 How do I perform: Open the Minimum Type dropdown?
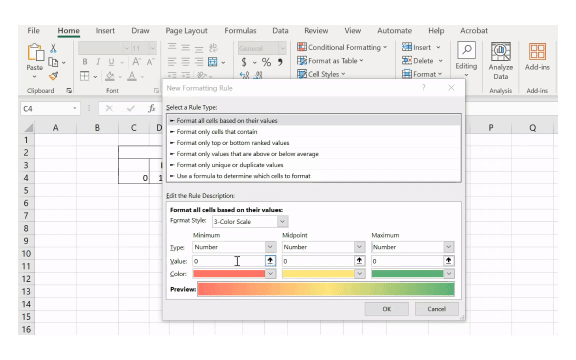(x=270, y=247)
